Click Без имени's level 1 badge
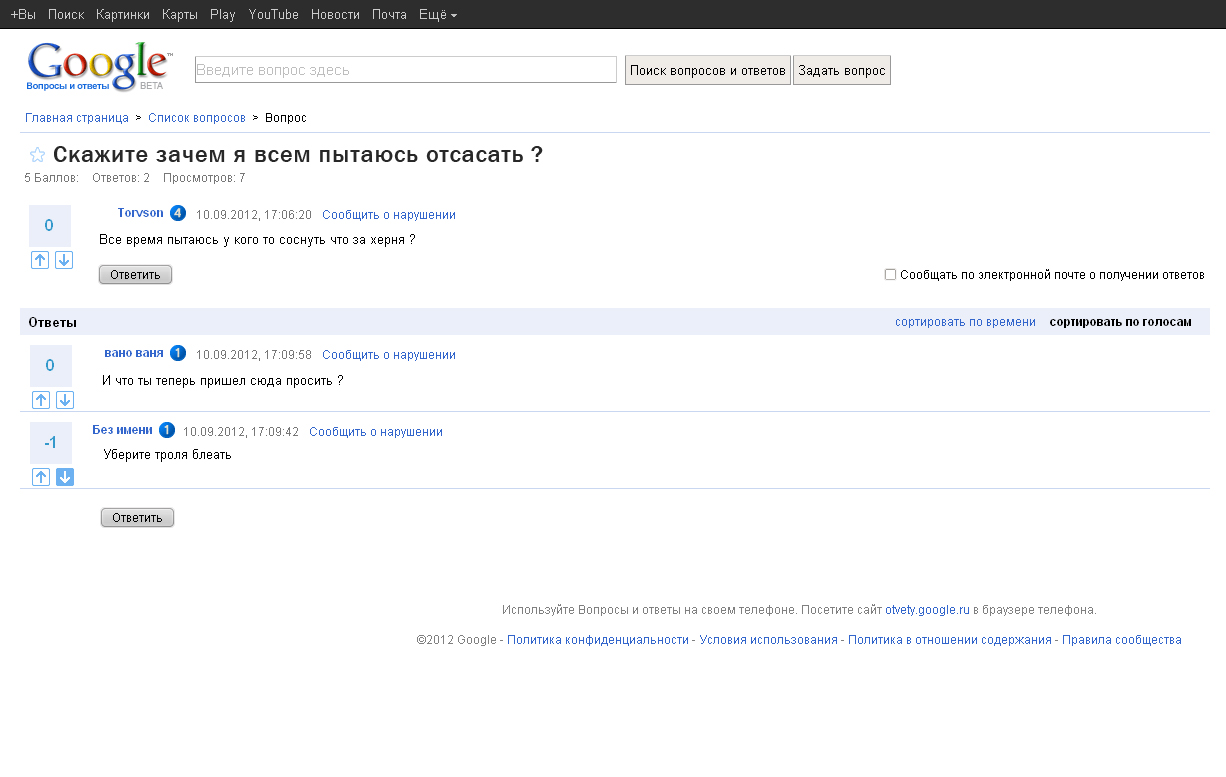The height and width of the screenshot is (777, 1226). pyautogui.click(x=167, y=430)
